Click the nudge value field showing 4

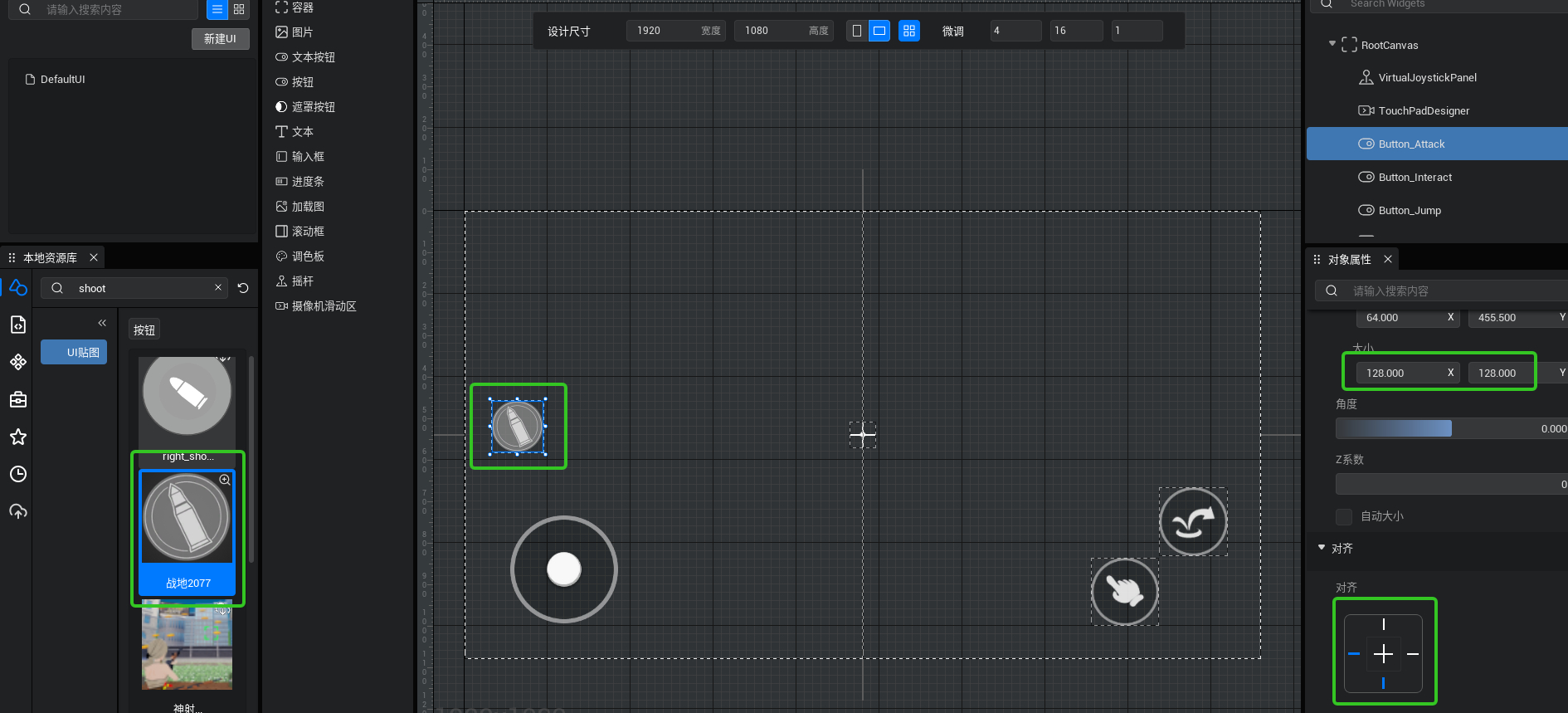(x=1015, y=31)
